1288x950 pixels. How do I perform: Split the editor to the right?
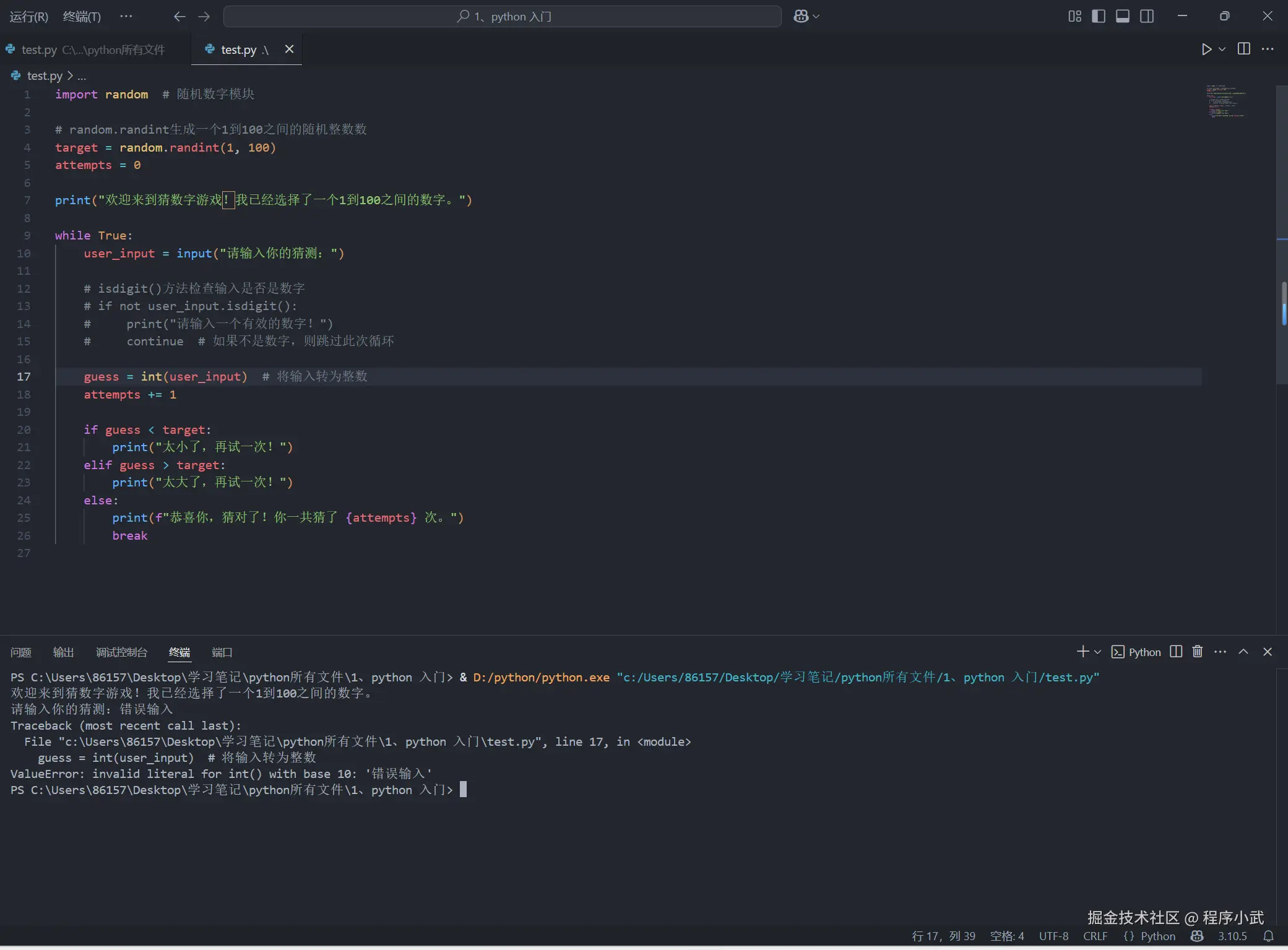click(x=1243, y=49)
